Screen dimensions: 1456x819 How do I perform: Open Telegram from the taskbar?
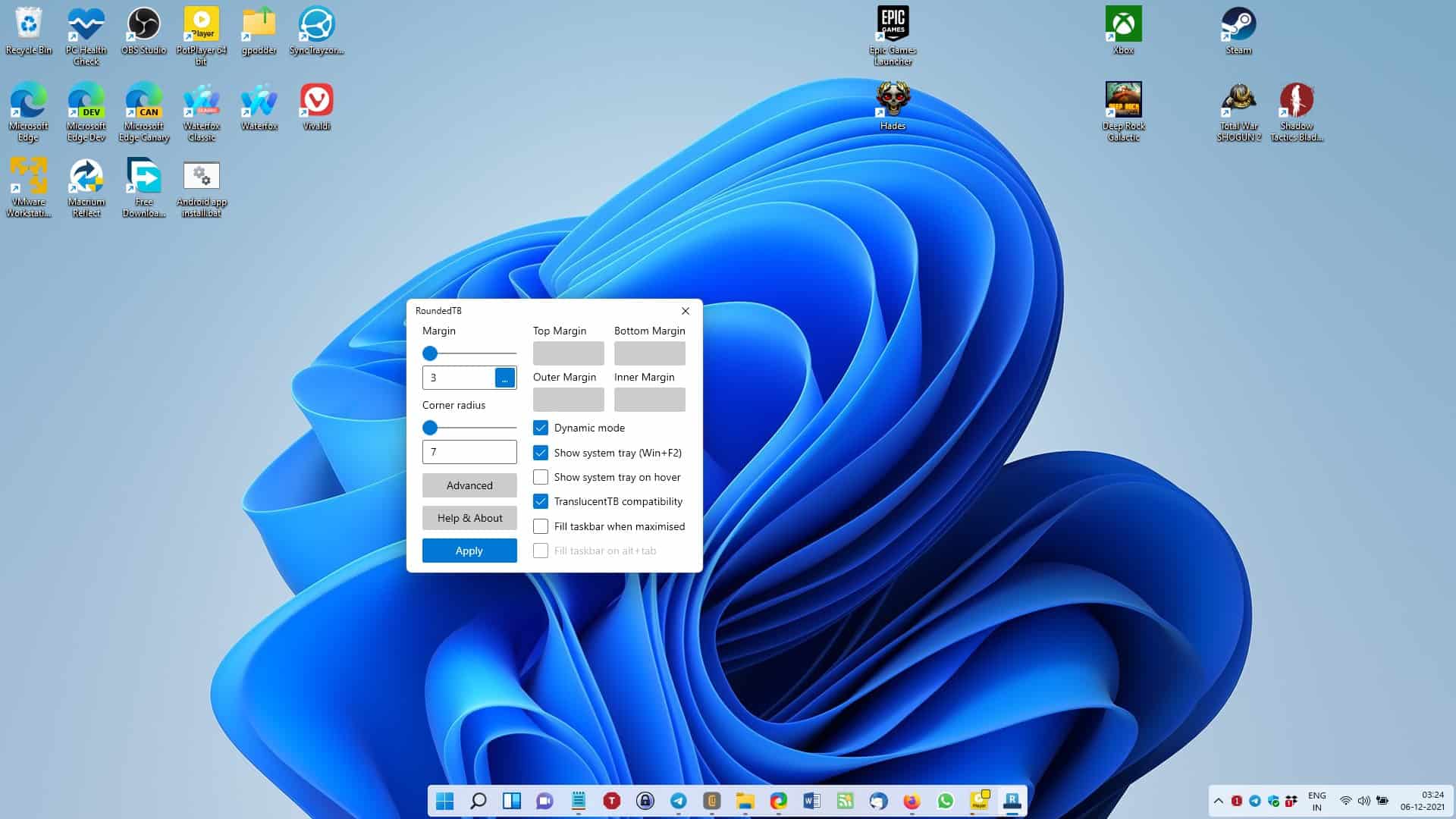coord(679,801)
